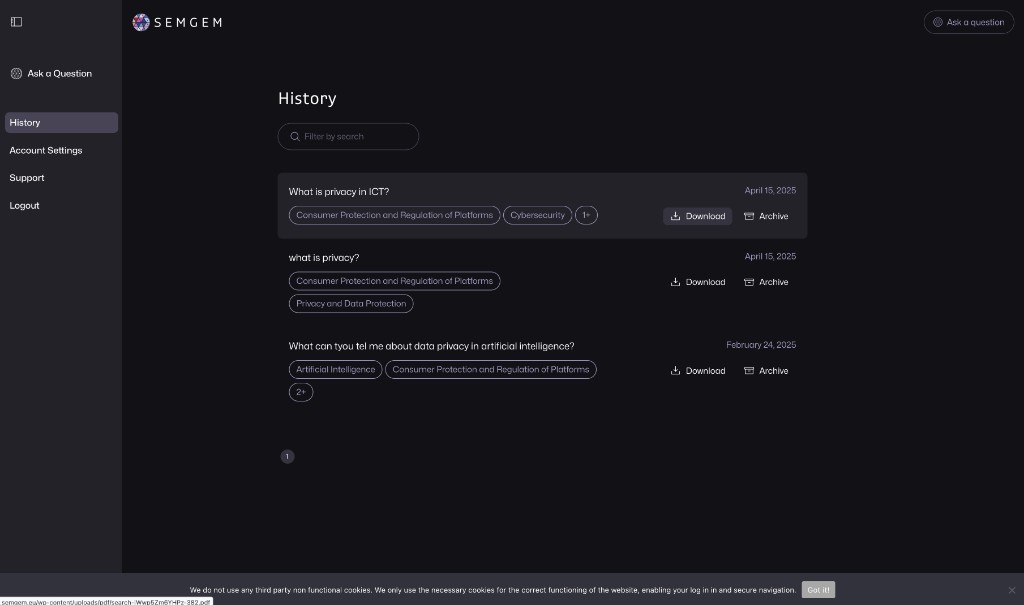Click the History page heading

coord(307,99)
